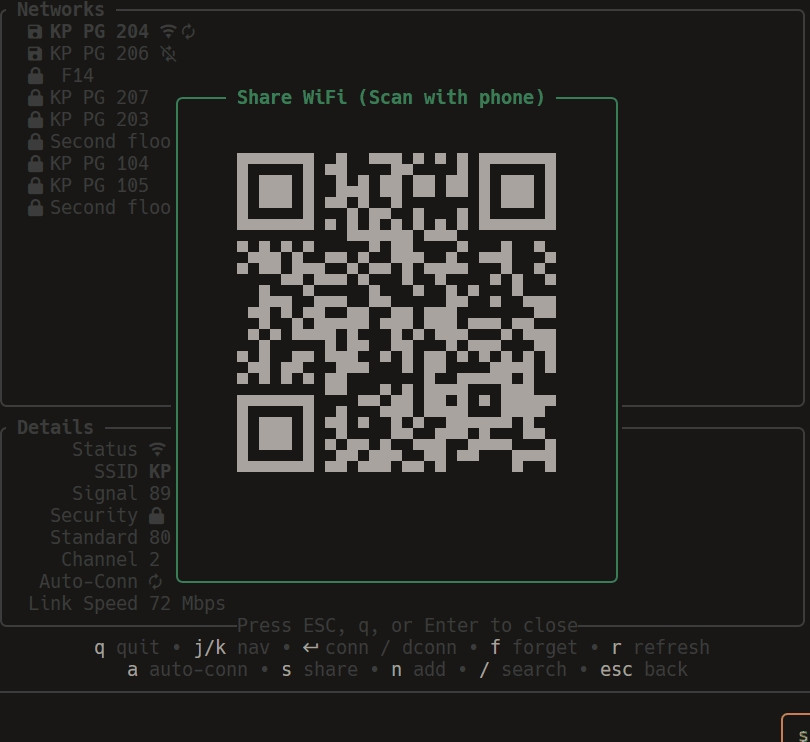Click the Details panel title
810x742 pixels.
click(55, 427)
